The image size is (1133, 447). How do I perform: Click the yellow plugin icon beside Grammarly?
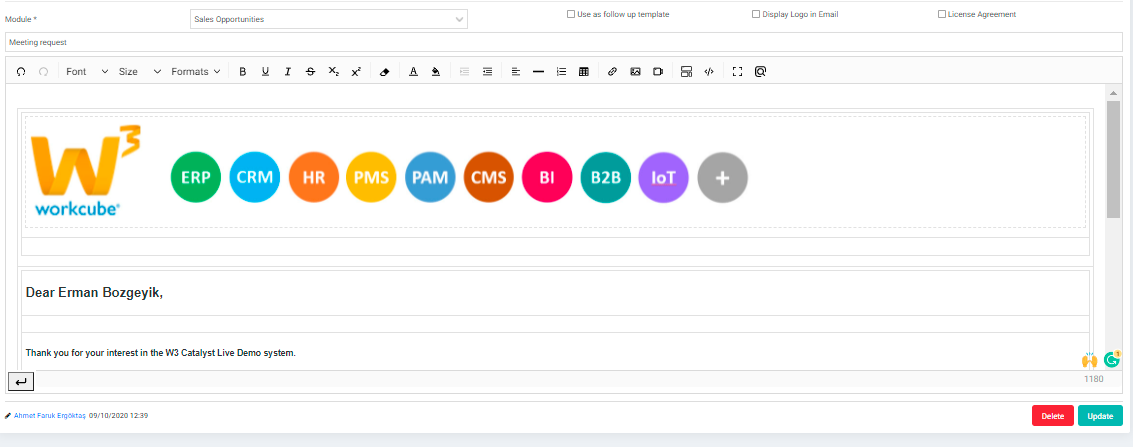[1090, 360]
